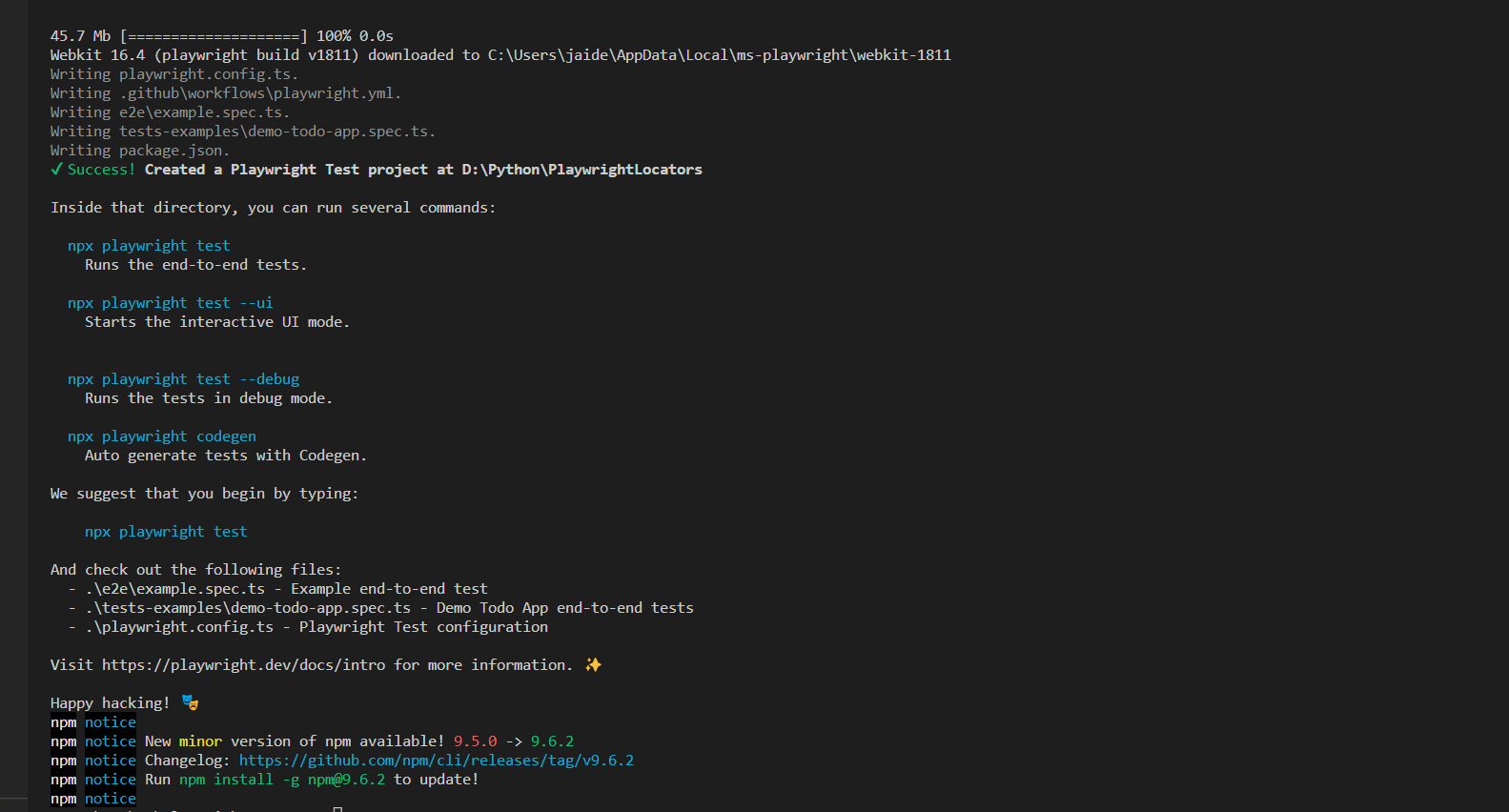This screenshot has width=1509, height=812.
Task: Click the theater masks emoji after 'Happy hacking!'
Action: point(191,703)
